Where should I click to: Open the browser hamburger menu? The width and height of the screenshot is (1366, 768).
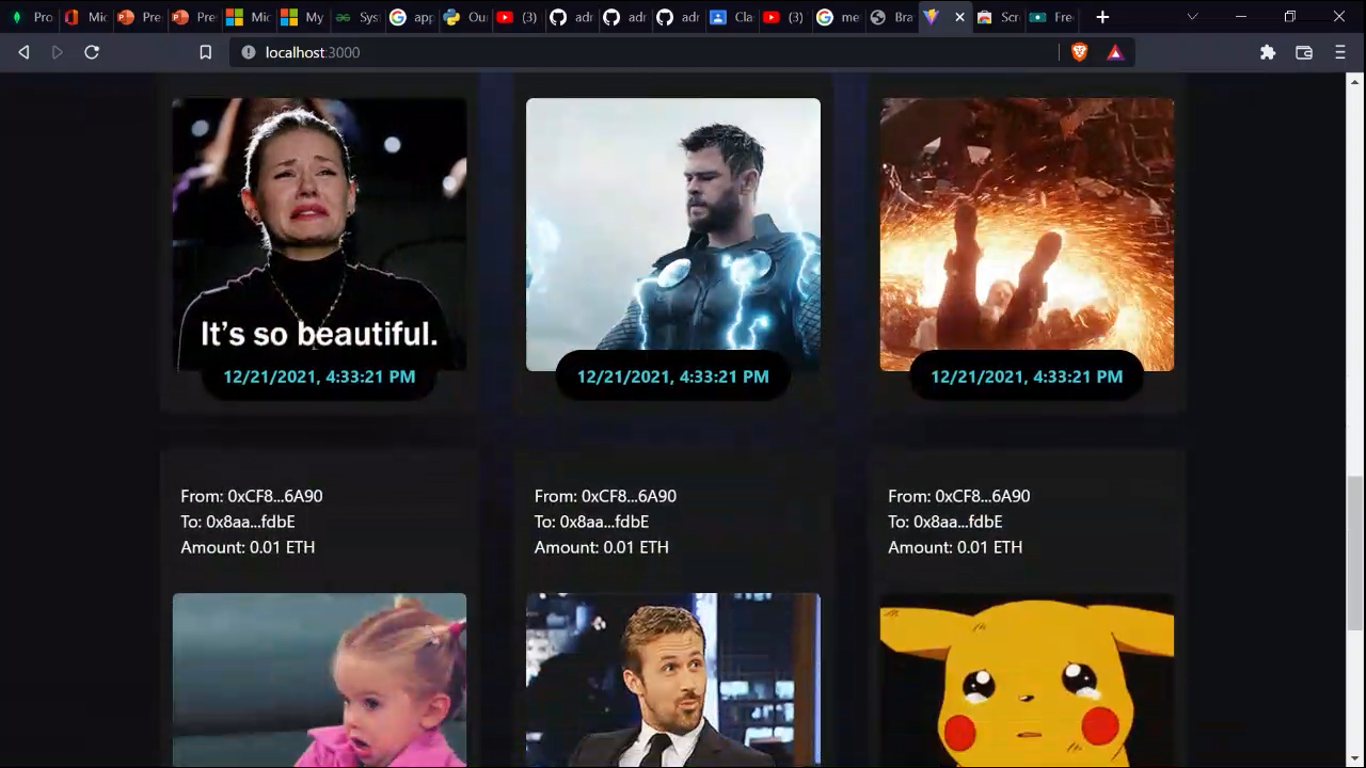pyautogui.click(x=1340, y=52)
